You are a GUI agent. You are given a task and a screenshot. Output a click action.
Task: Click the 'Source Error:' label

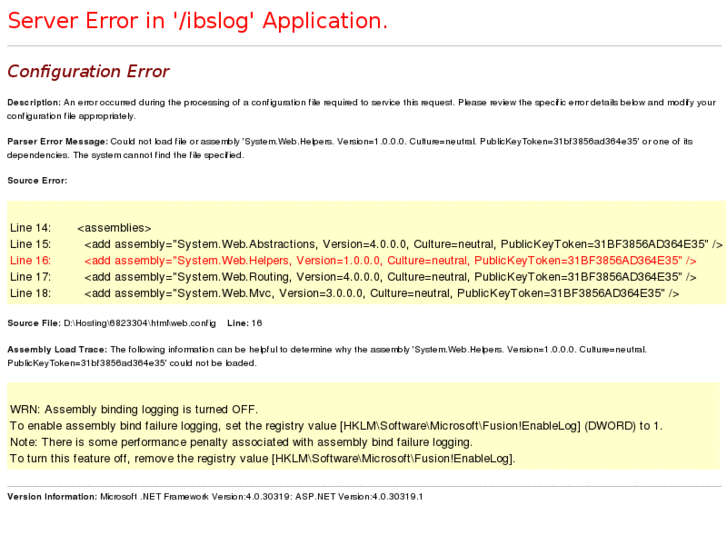[37, 180]
